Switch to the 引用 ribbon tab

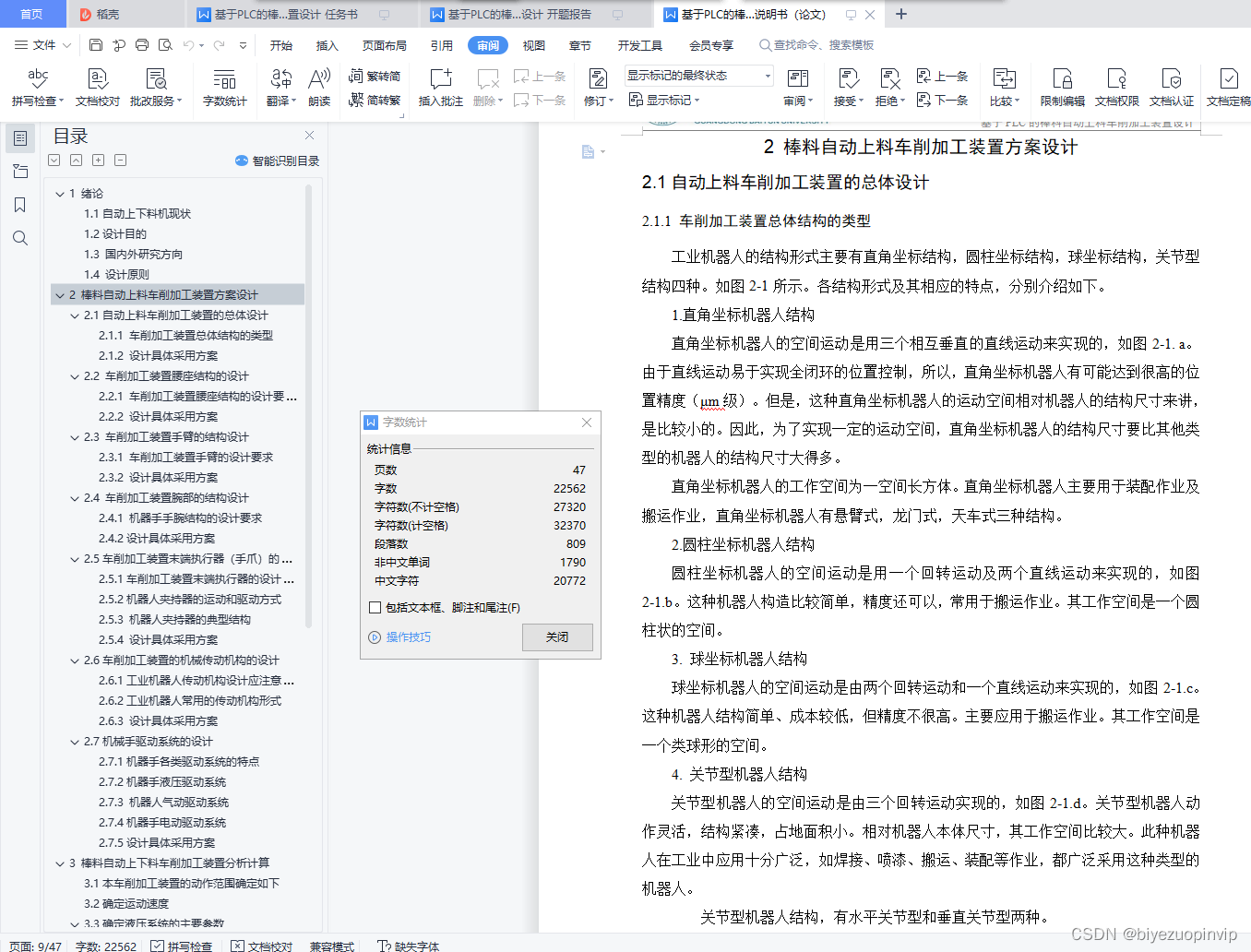click(442, 45)
